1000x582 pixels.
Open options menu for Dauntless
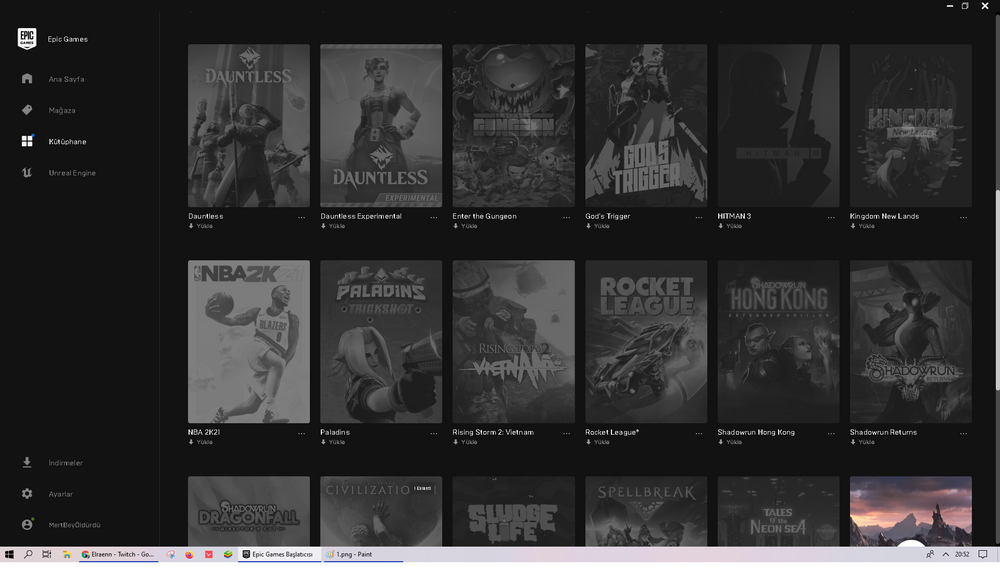302,217
